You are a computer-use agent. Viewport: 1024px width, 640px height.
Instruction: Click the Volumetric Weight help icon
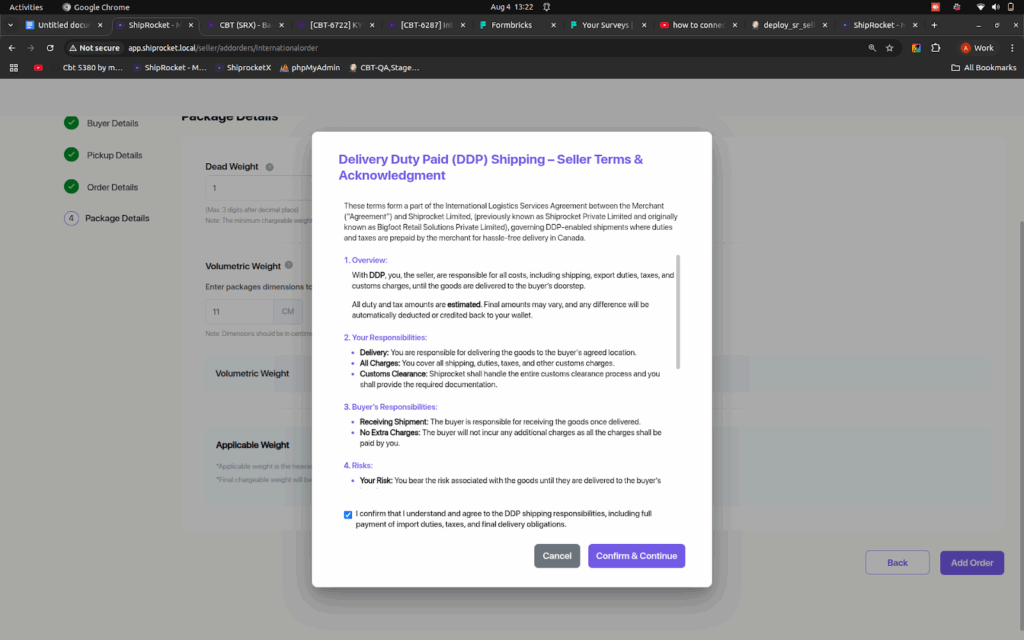coord(289,266)
